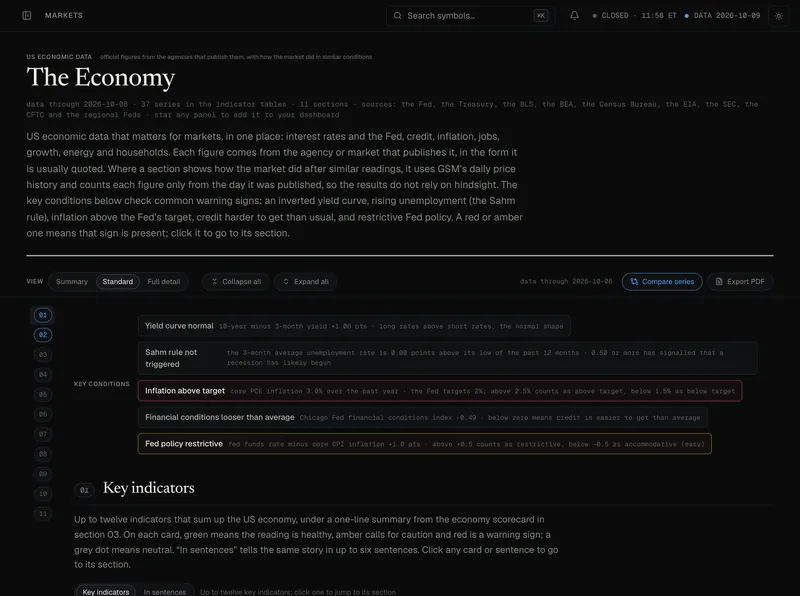800x596 pixels.
Task: Open the notifications bell
Action: tap(574, 15)
